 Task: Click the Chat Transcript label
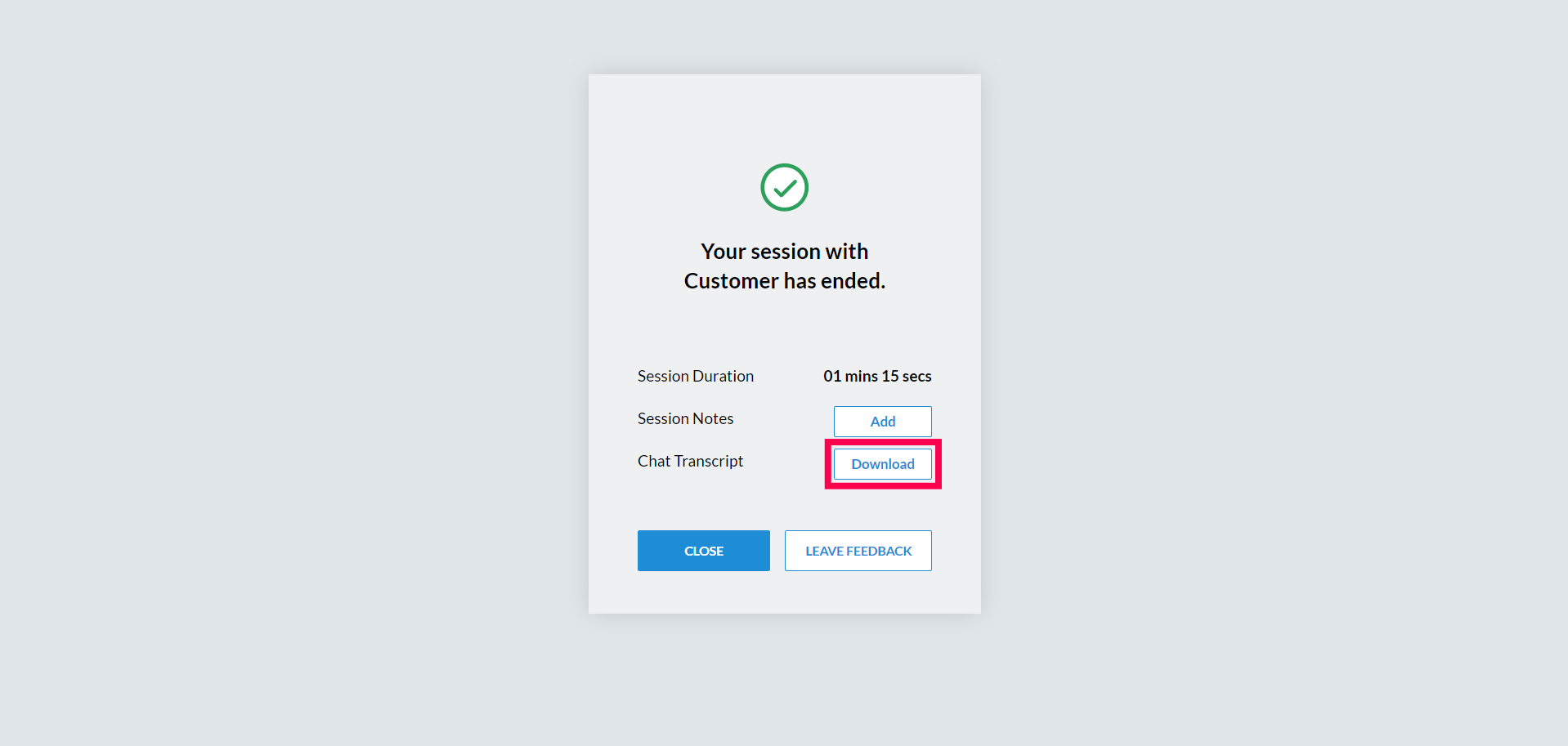[690, 461]
